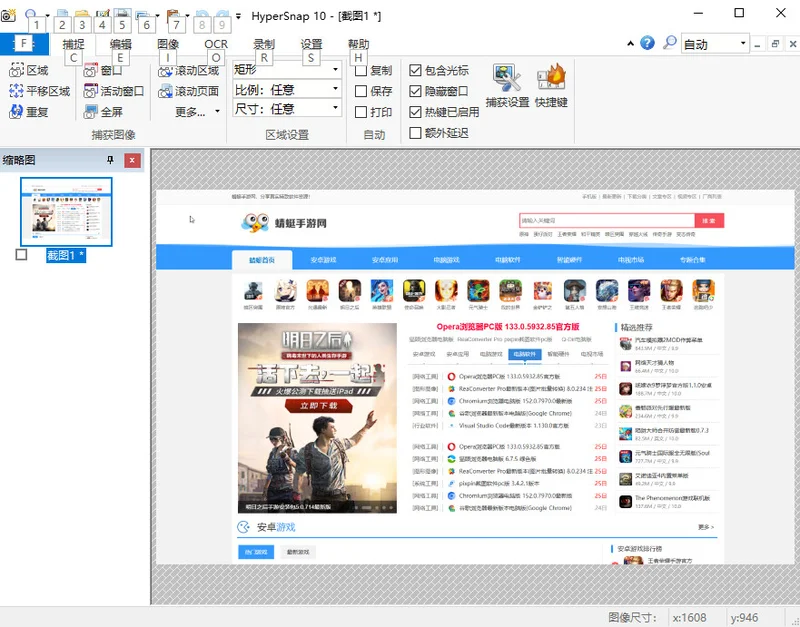Click the undo arrow in quick access toolbar
The height and width of the screenshot is (627, 800).
(x=202, y=15)
